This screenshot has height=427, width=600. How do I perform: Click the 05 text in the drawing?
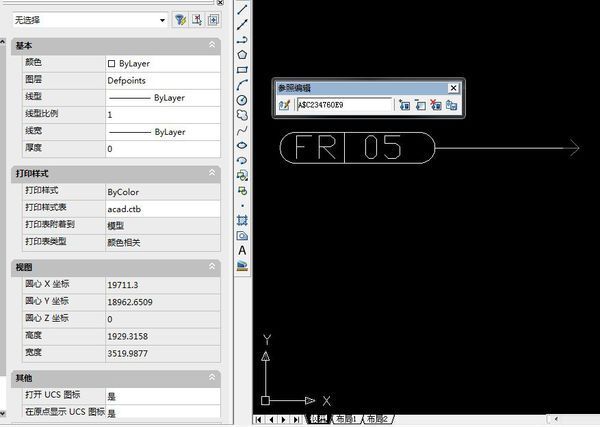click(383, 147)
